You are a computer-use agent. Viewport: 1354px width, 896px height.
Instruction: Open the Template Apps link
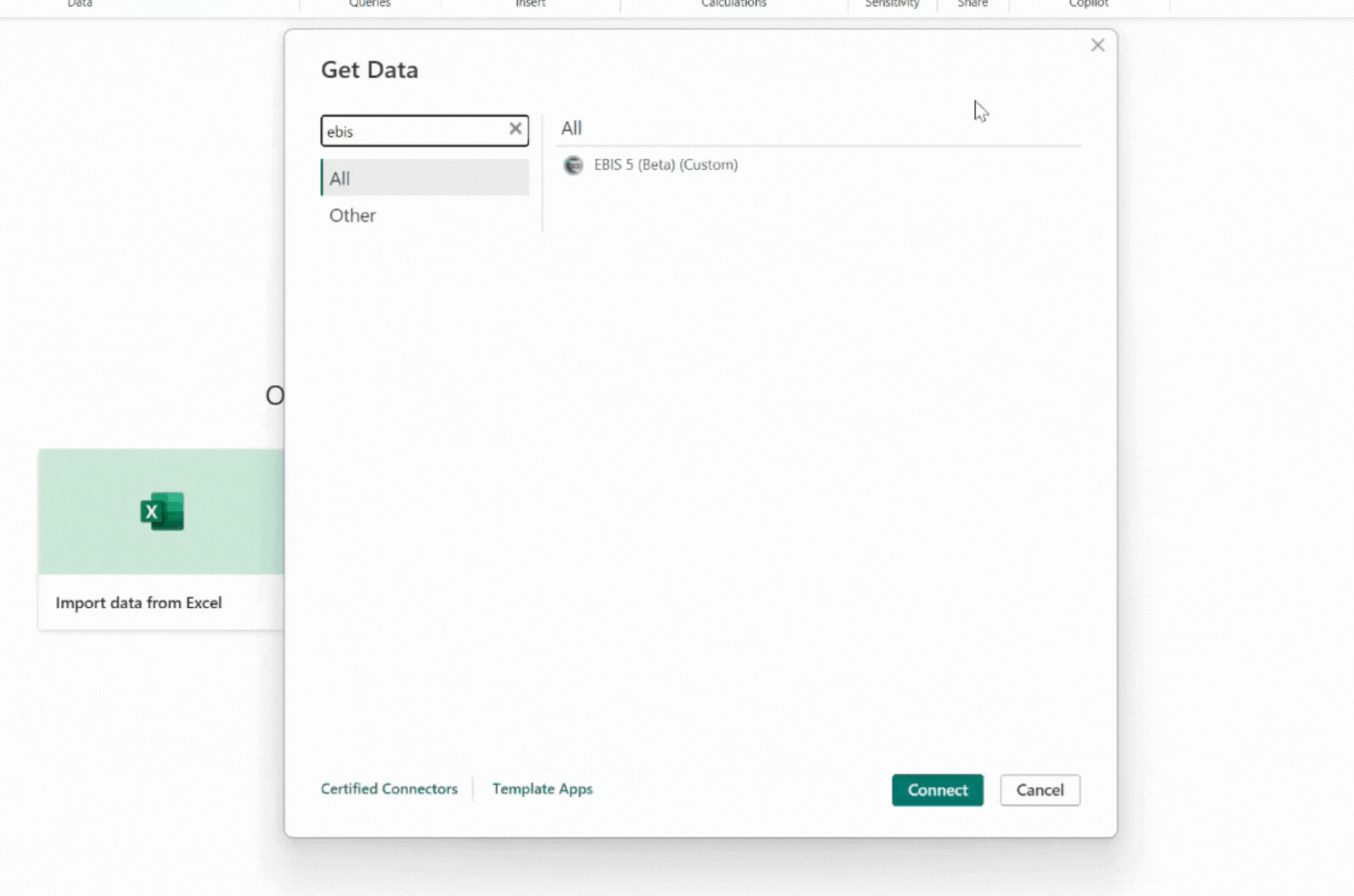[x=543, y=788]
